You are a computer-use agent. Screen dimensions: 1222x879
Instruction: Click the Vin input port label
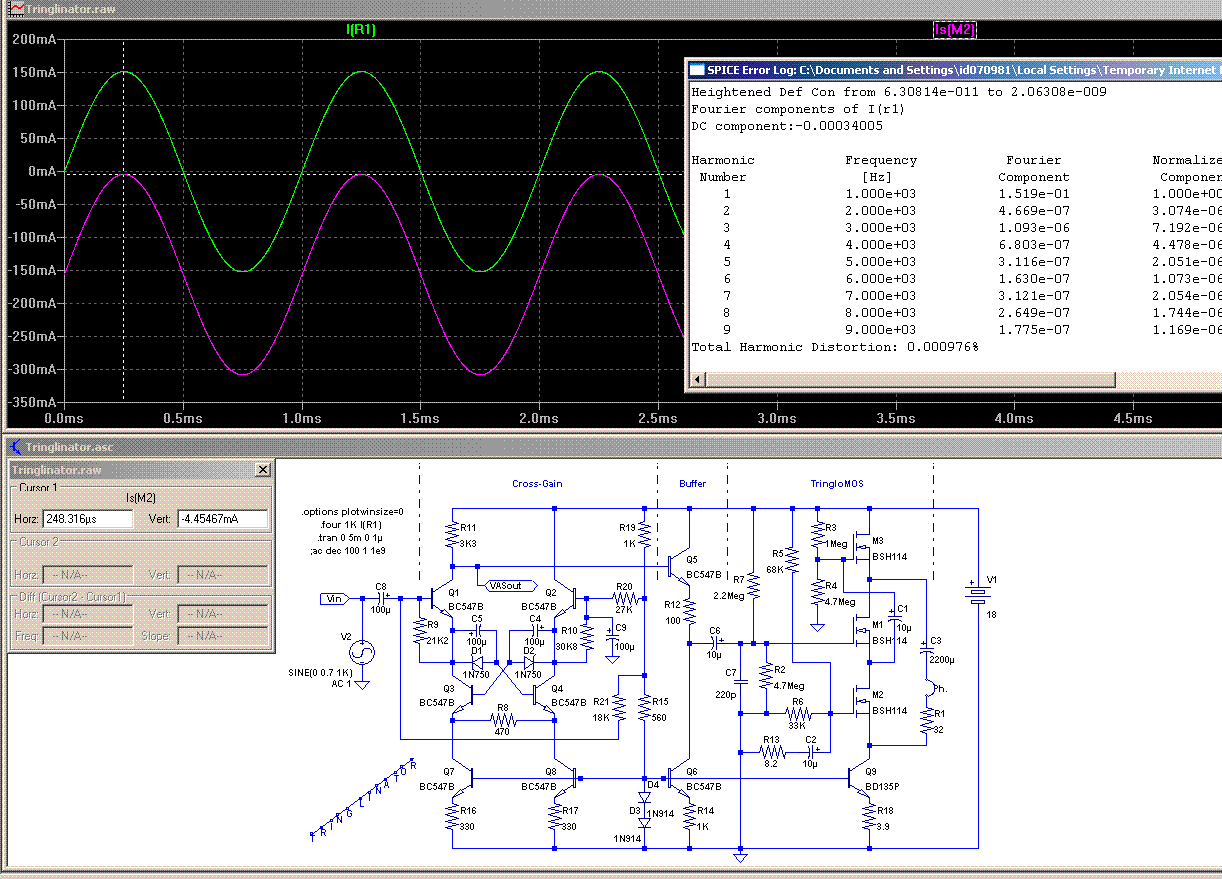(x=333, y=598)
